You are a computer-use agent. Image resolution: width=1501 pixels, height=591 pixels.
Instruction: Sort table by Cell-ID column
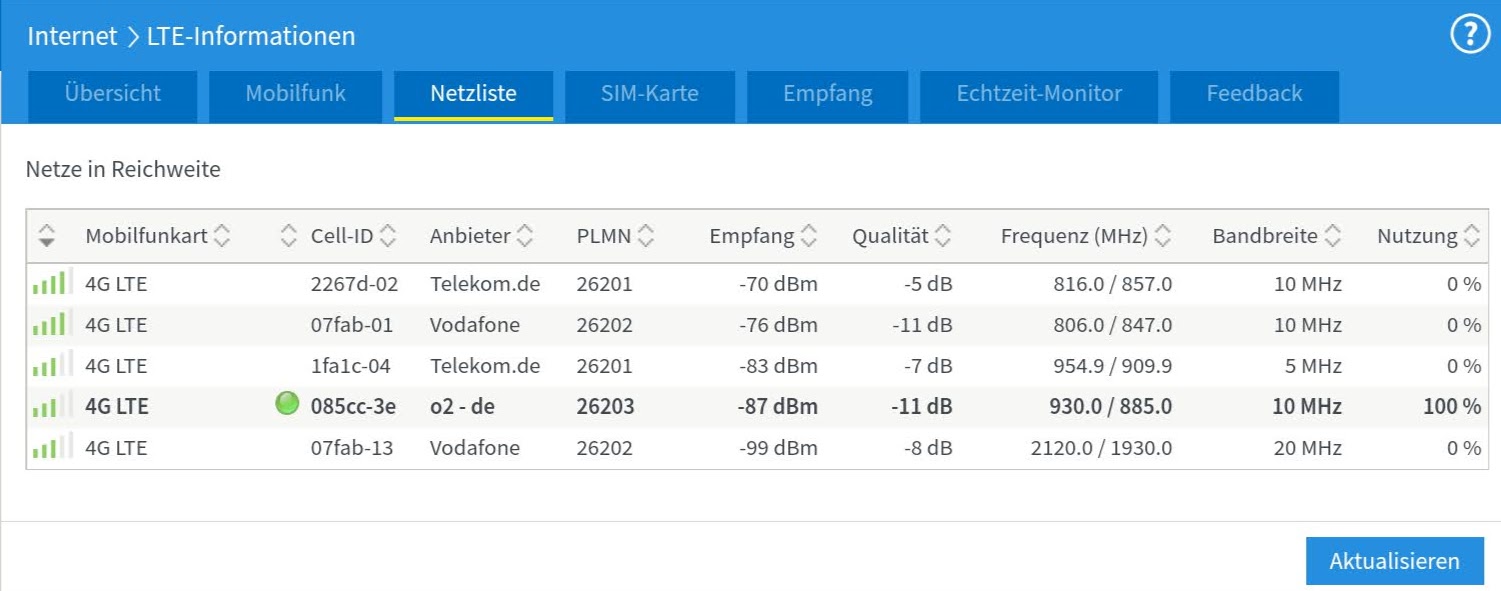(387, 236)
